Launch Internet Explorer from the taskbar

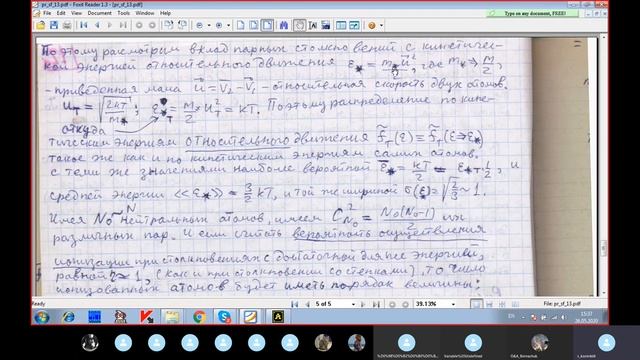(x=68, y=317)
